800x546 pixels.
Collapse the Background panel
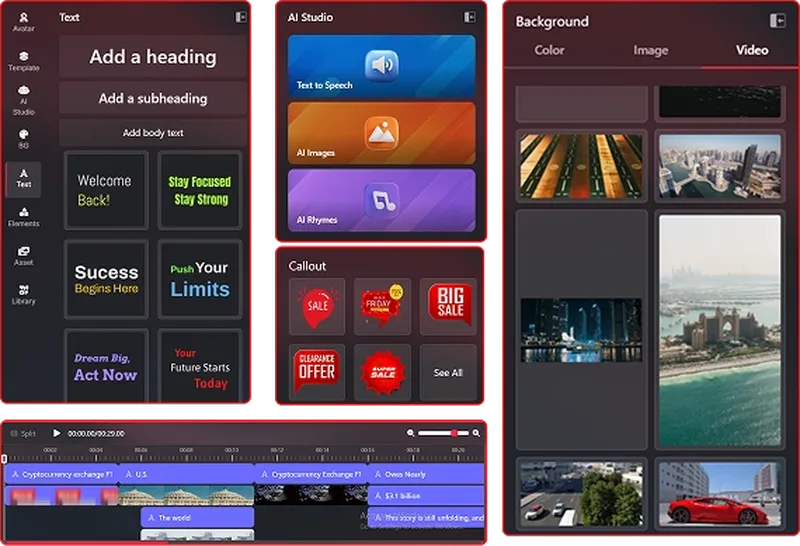point(777,21)
